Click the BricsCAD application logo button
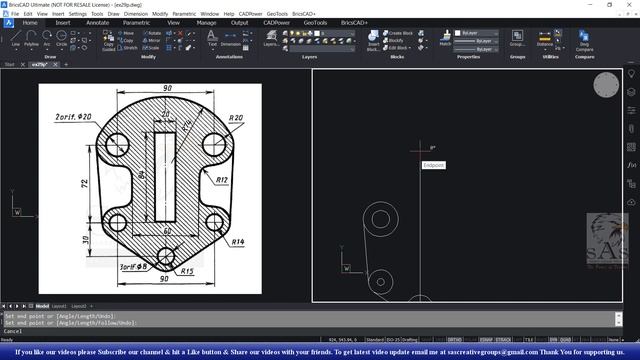 [x=9, y=23]
